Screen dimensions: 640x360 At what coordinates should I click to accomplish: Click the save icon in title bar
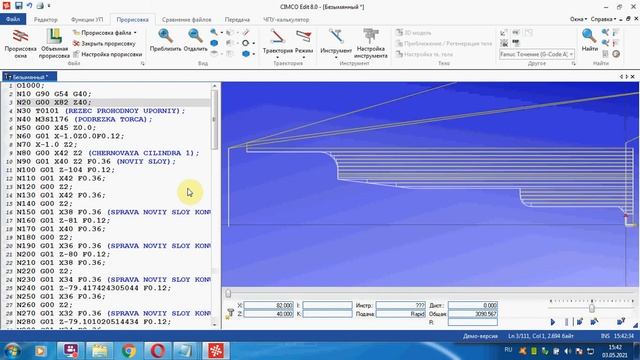pyautogui.click(x=18, y=6)
